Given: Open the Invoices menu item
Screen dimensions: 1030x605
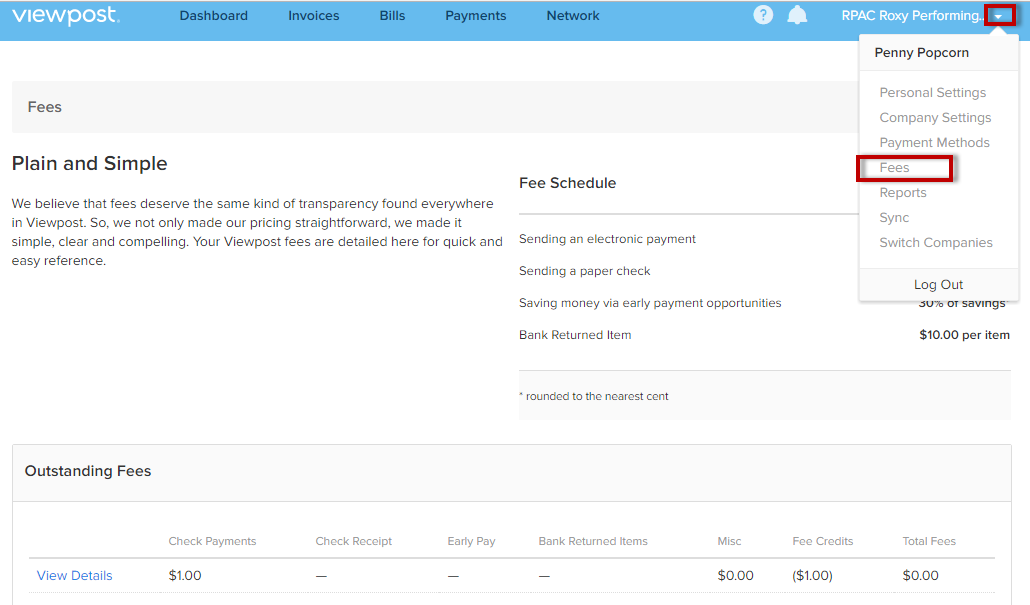Looking at the screenshot, I should coord(313,16).
